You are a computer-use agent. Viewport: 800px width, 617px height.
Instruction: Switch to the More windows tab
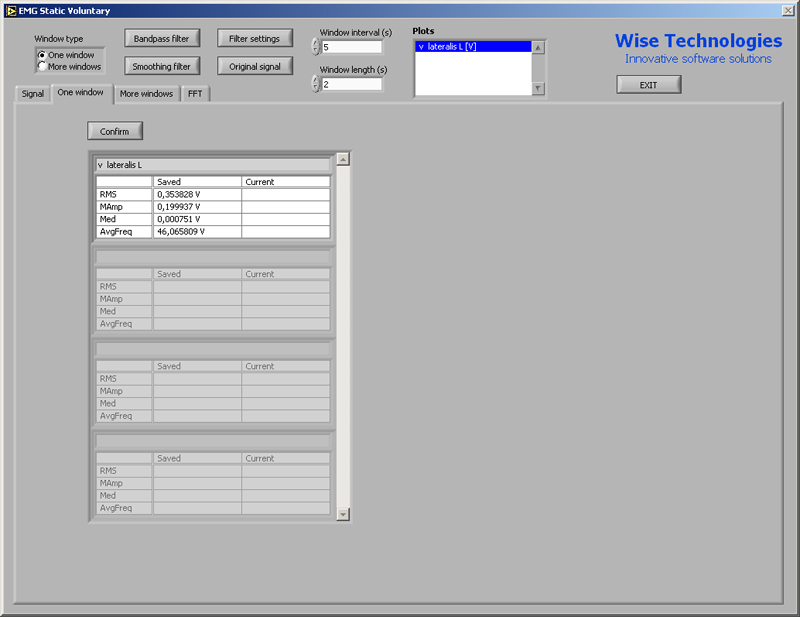(x=146, y=93)
